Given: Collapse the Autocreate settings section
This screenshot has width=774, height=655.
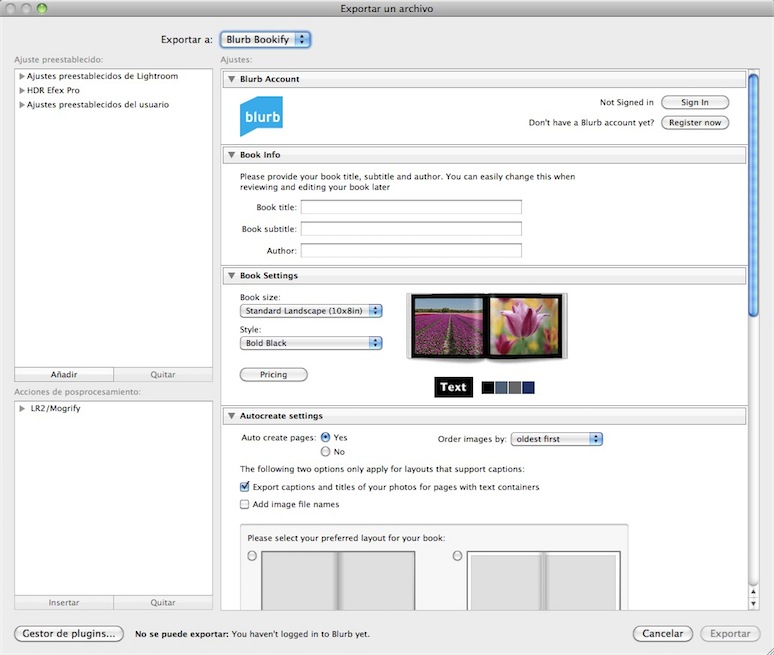Looking at the screenshot, I should [x=231, y=416].
